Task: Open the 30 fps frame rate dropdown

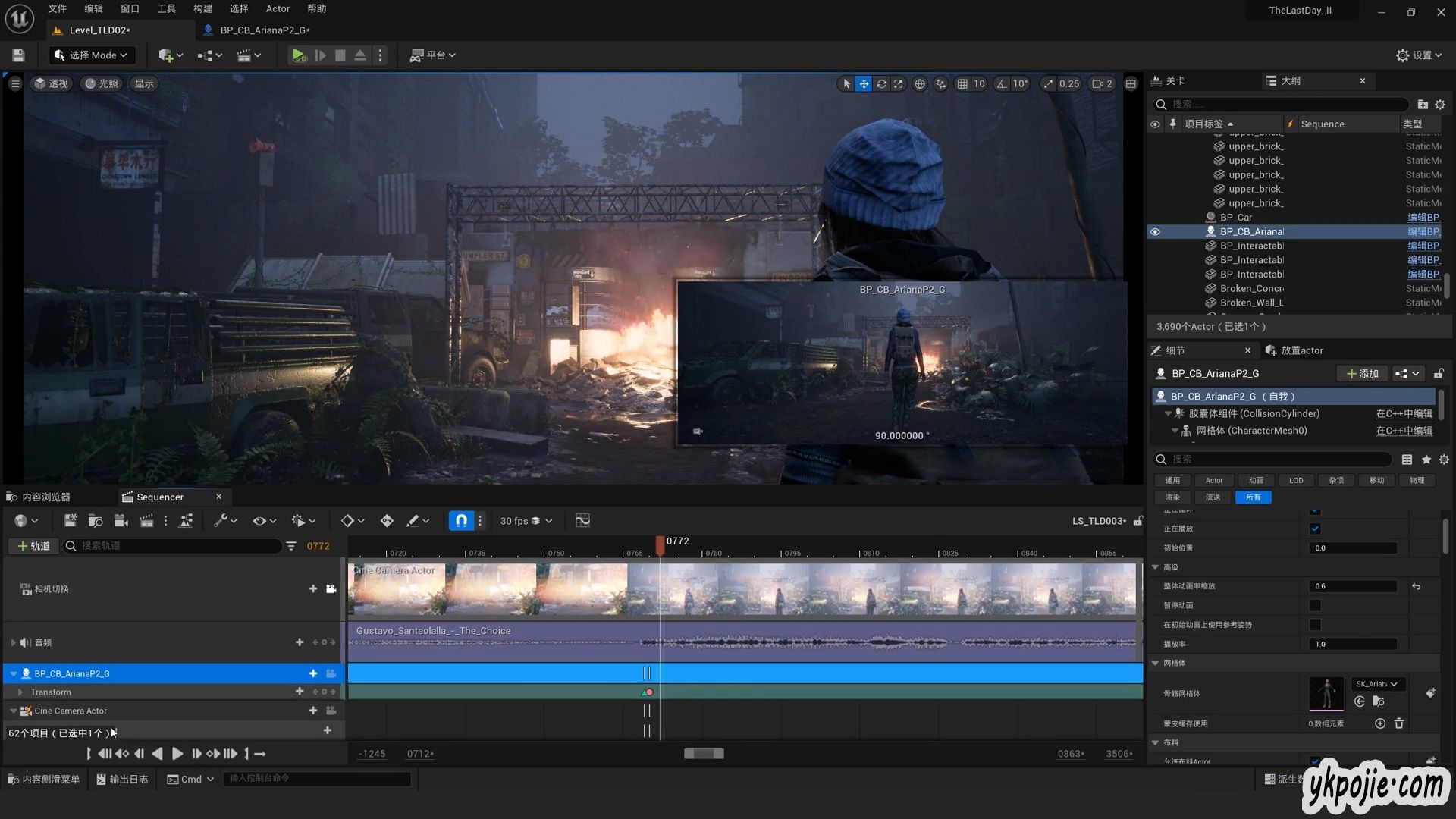Action: click(526, 521)
